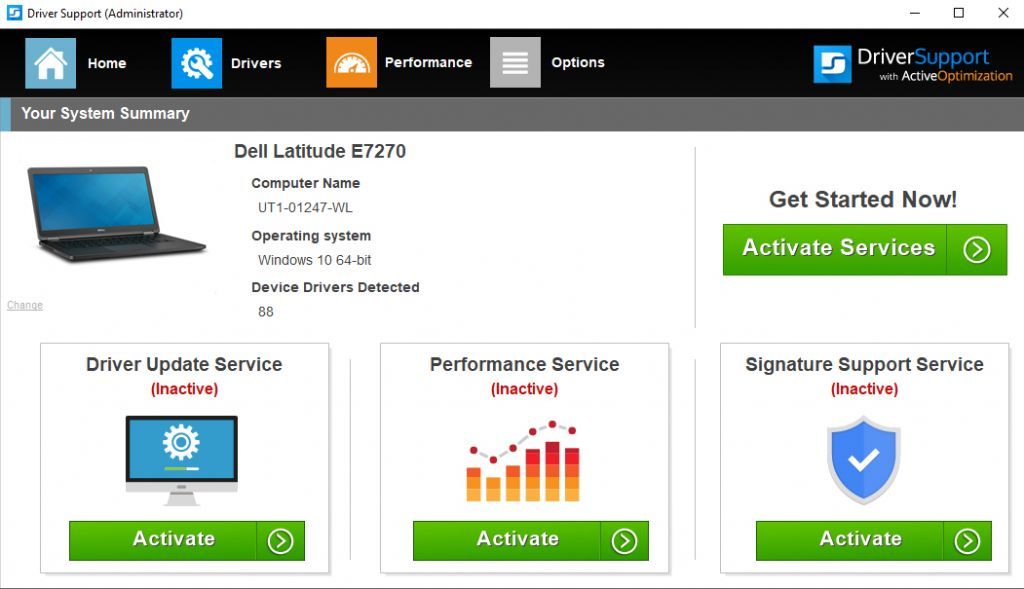Click the gray Options list icon
This screenshot has height=589, width=1024.
515,62
